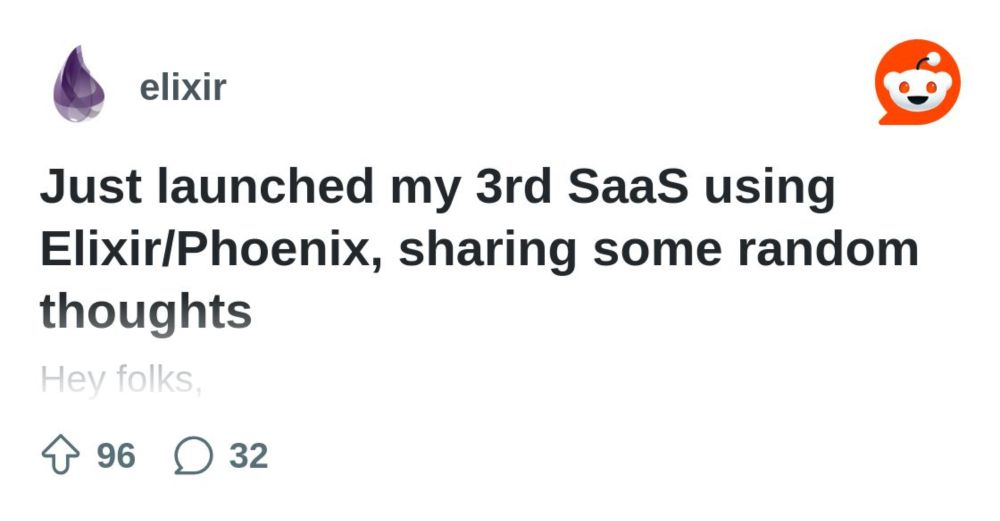Open comments via the speech bubble icon
This screenshot has height=521, width=1000.
(193, 456)
